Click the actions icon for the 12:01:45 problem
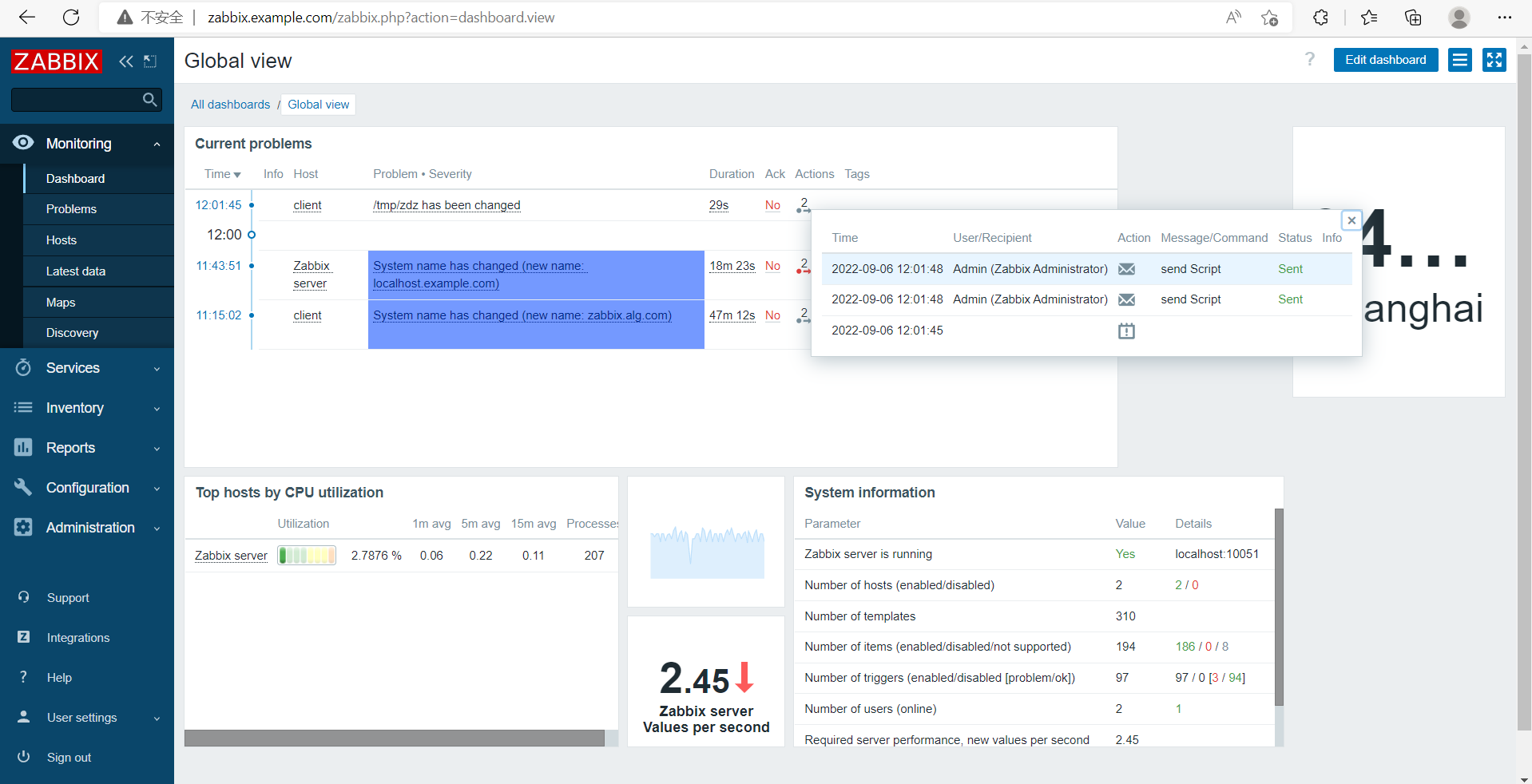1532x784 pixels. pyautogui.click(x=804, y=205)
